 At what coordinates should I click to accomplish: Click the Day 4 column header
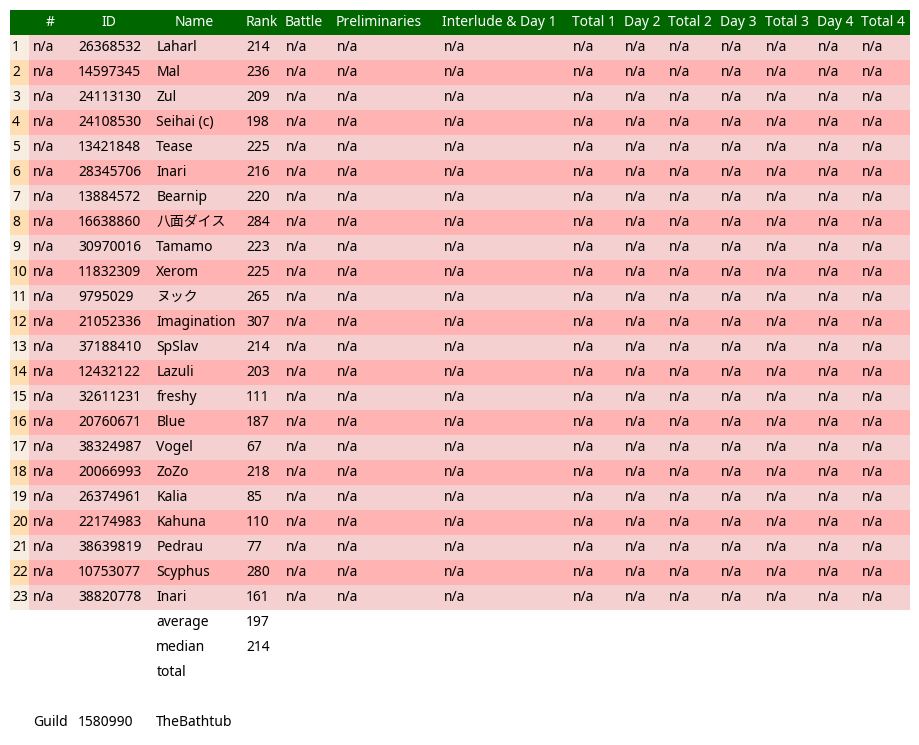[835, 22]
